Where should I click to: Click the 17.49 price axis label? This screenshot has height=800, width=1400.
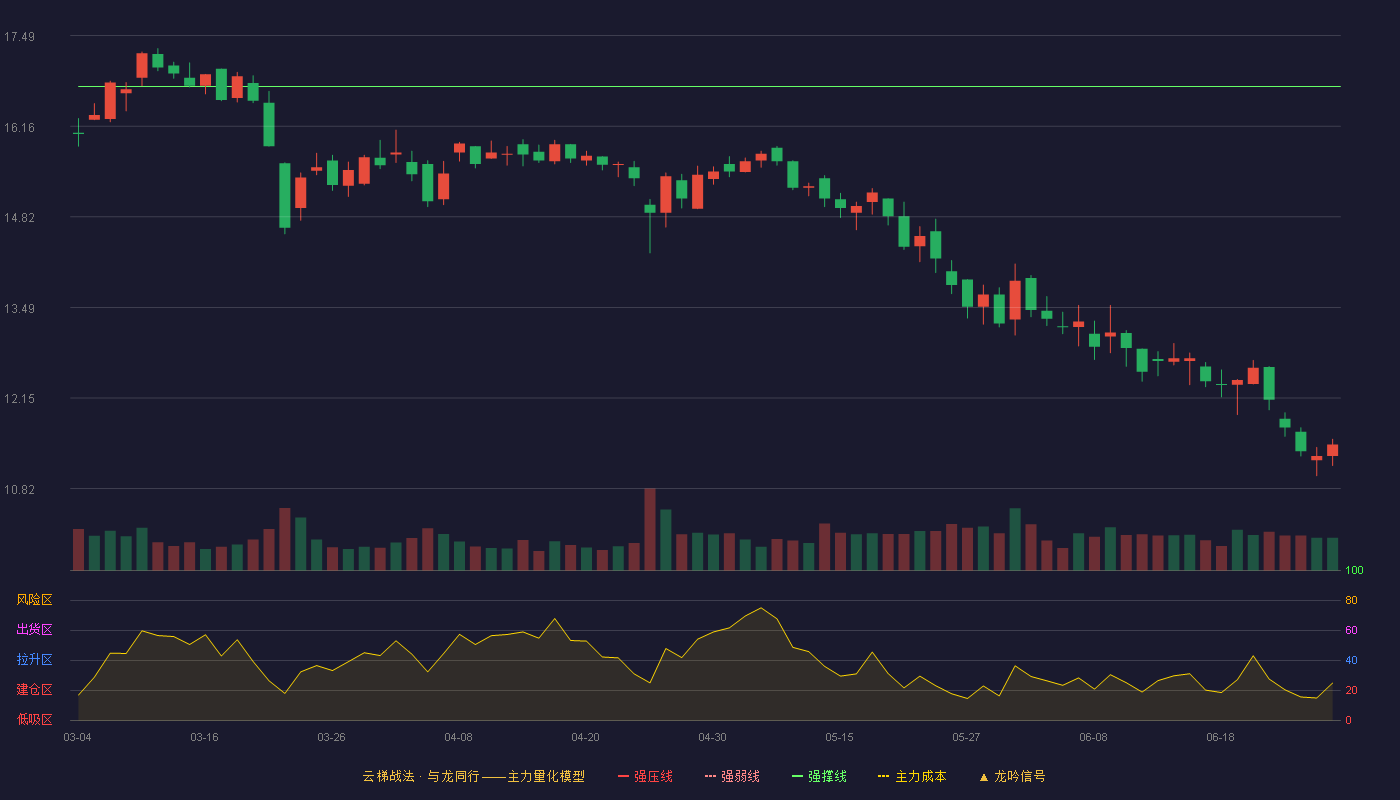(19, 37)
